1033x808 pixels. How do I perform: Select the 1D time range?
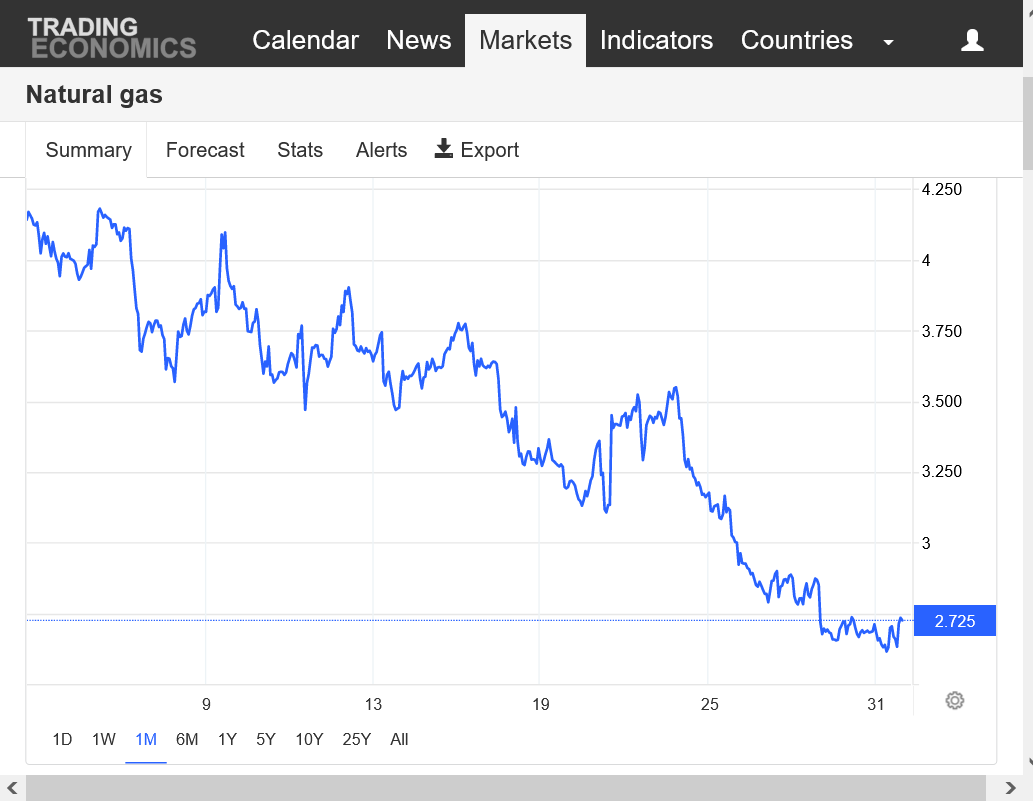[x=62, y=740]
